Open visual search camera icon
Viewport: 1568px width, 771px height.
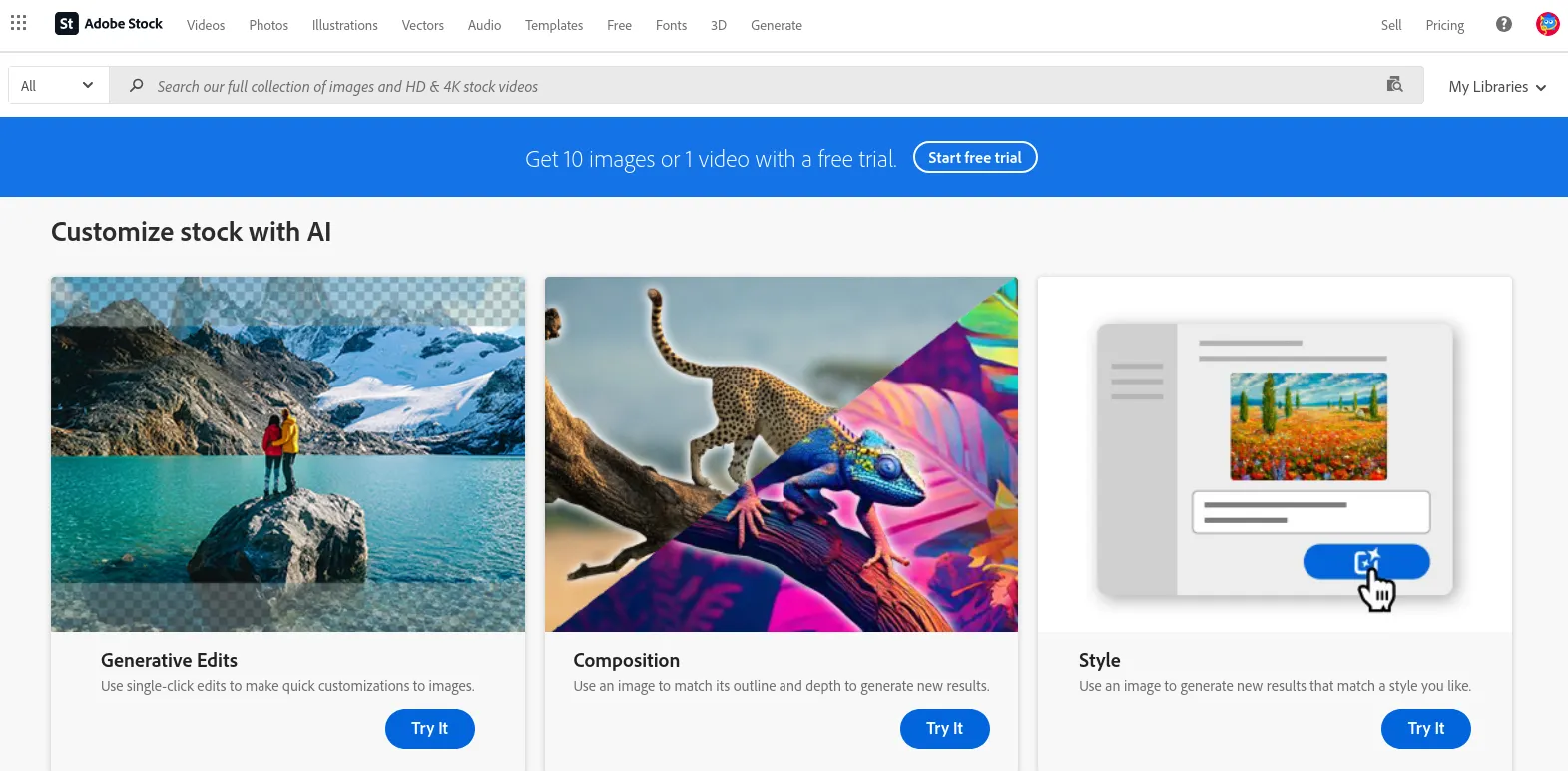(1394, 85)
